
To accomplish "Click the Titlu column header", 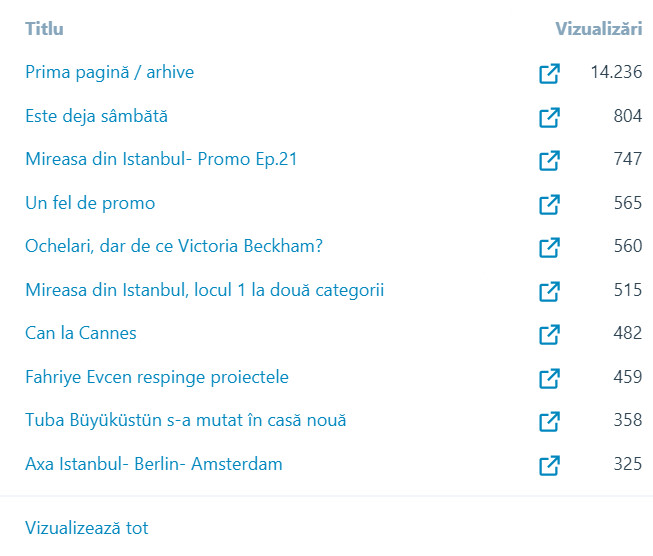I will [44, 29].
